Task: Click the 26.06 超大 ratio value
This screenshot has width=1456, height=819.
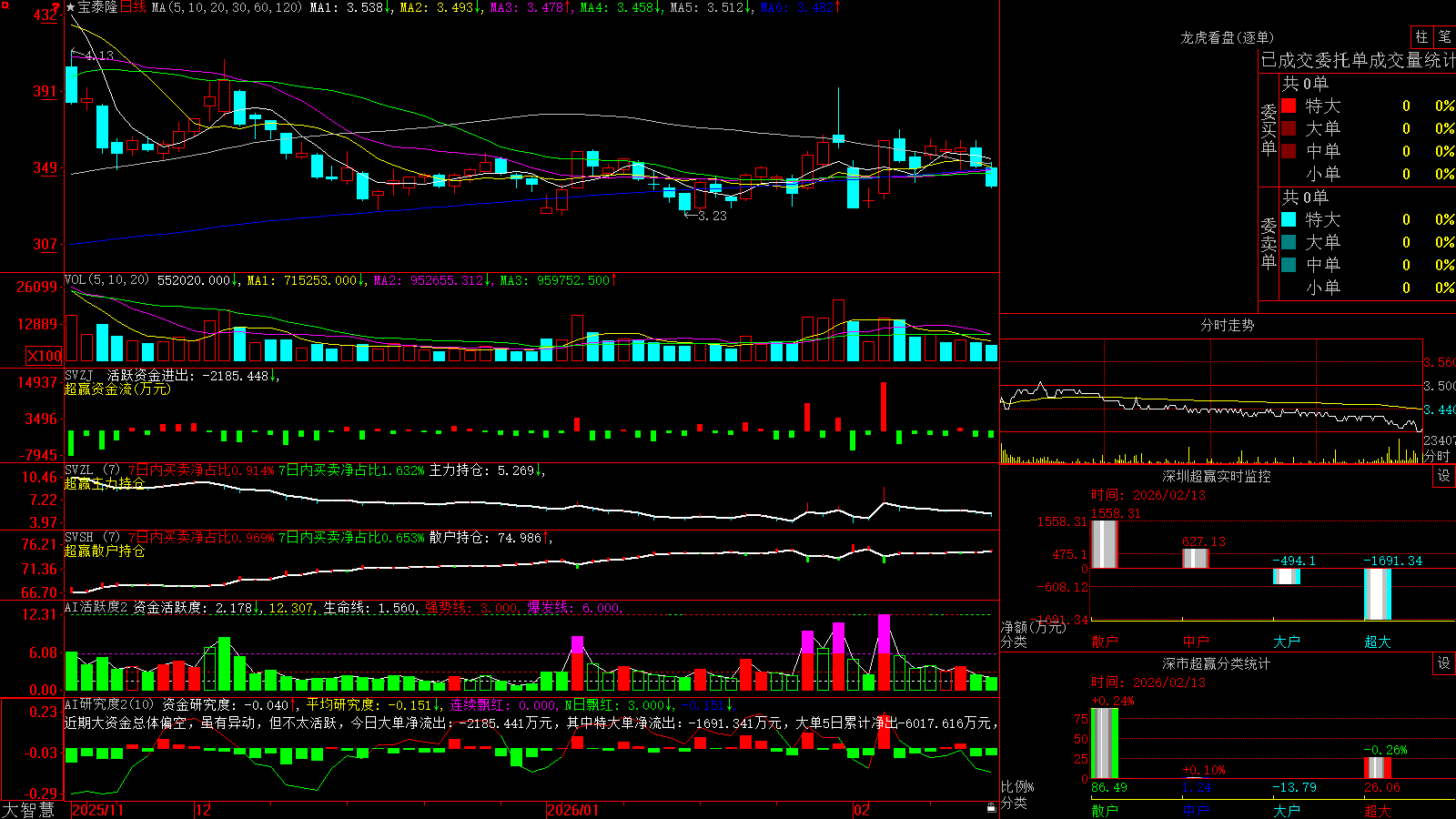Action: pyautogui.click(x=1381, y=787)
